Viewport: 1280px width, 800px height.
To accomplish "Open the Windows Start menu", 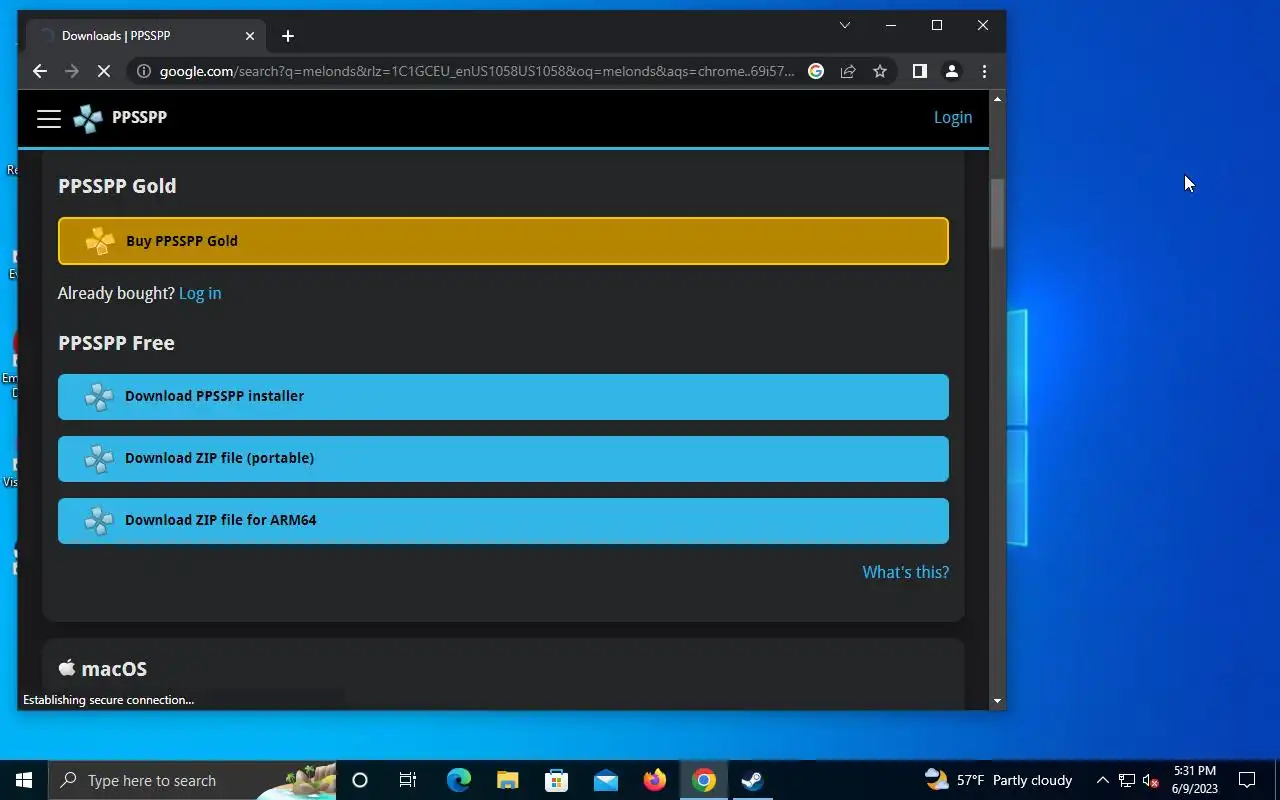I will pyautogui.click(x=24, y=780).
